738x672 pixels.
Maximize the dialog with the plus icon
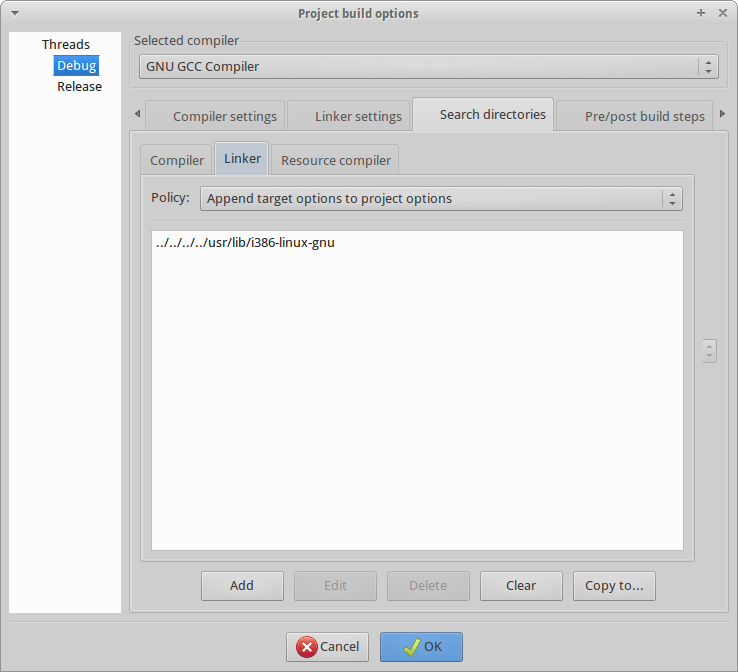pos(700,13)
